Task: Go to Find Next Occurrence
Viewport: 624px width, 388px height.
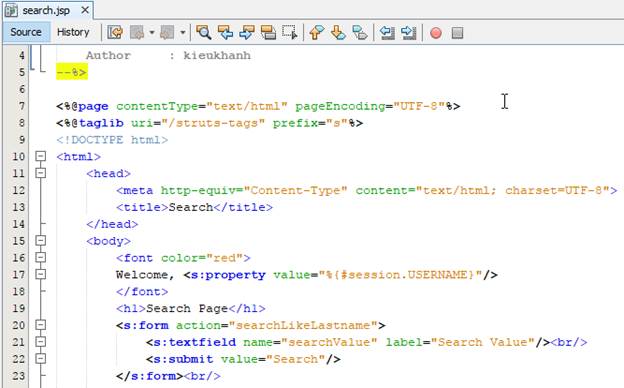Action: point(247,32)
